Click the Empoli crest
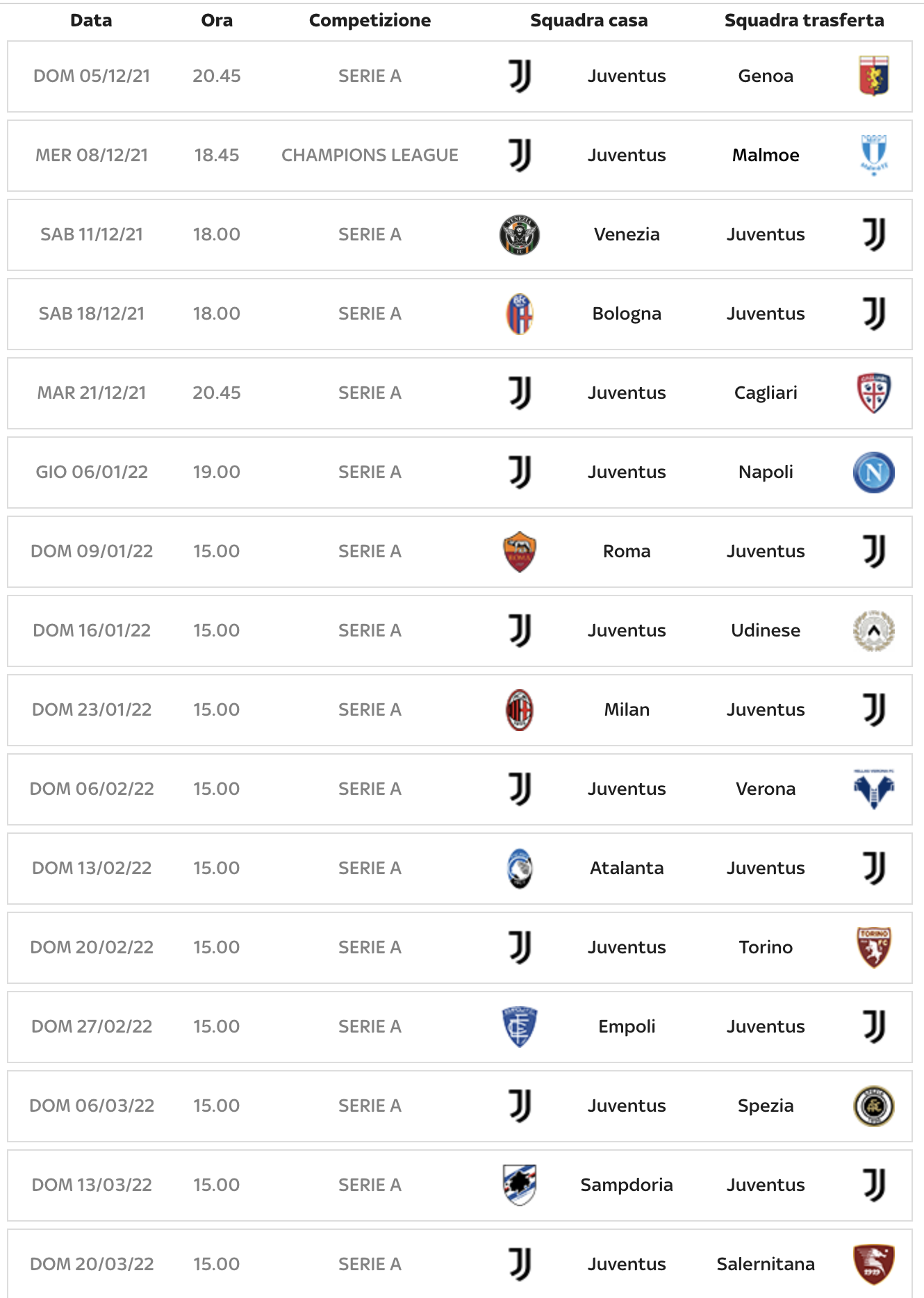Image resolution: width=924 pixels, height=1298 pixels. [x=520, y=1027]
